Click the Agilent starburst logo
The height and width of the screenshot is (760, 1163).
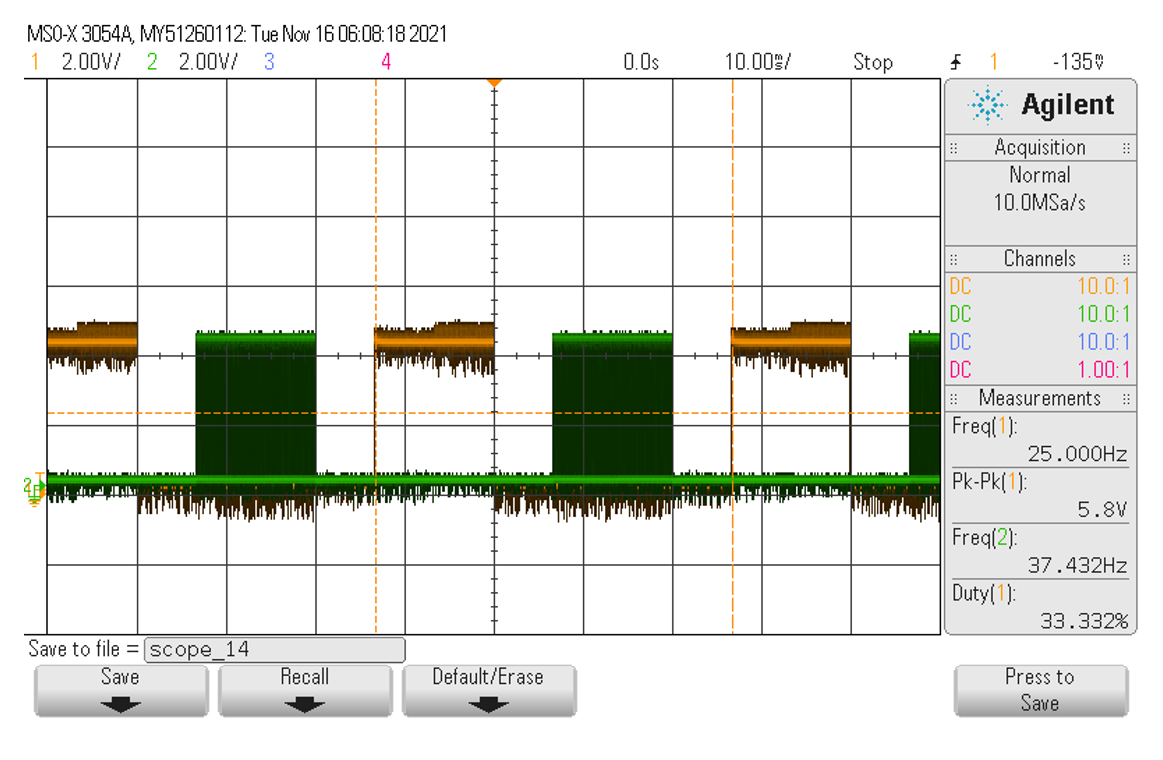tap(988, 105)
